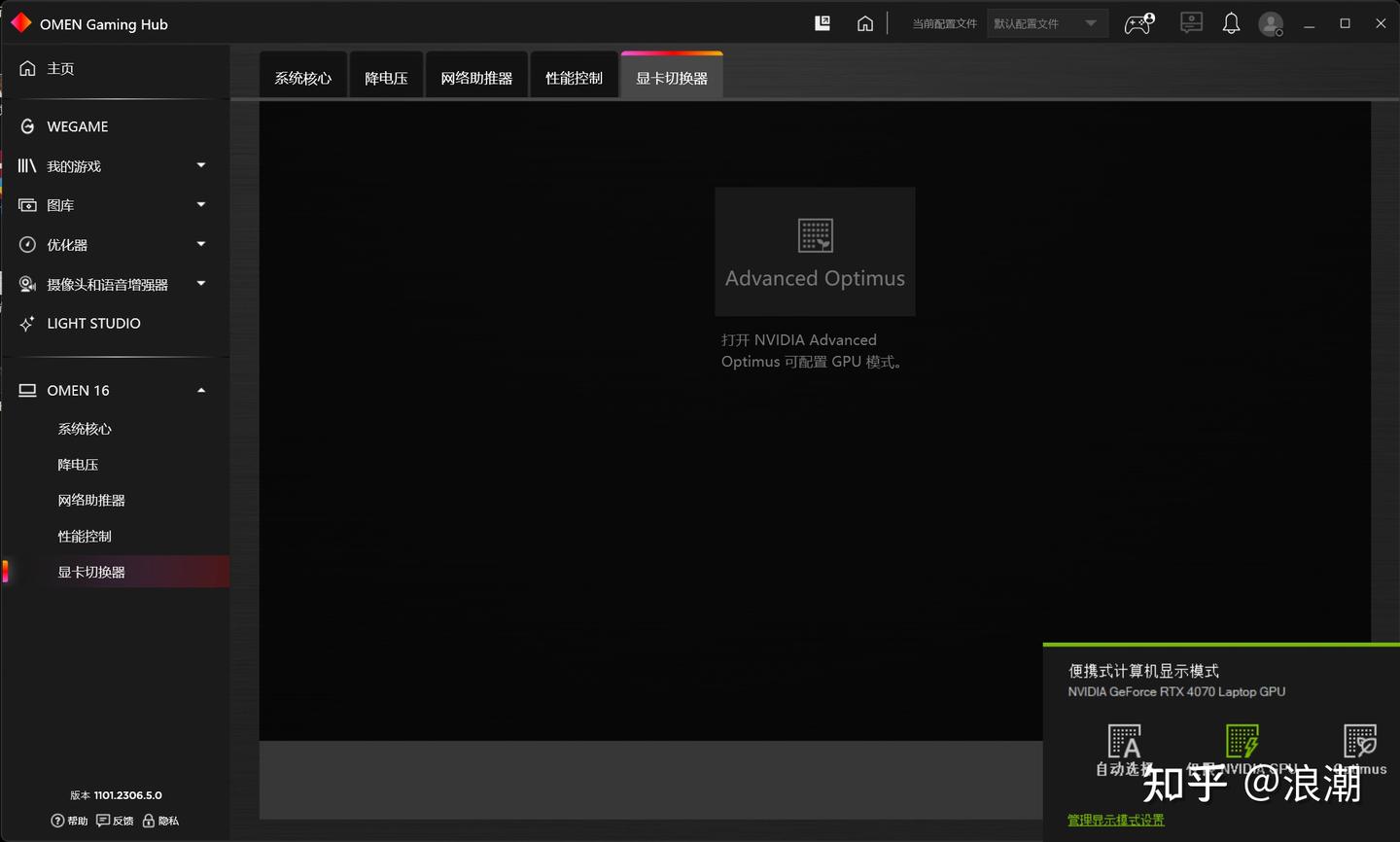Open the 默认配置文件 profile dropdown
This screenshot has width=1400, height=842.
tap(1047, 23)
